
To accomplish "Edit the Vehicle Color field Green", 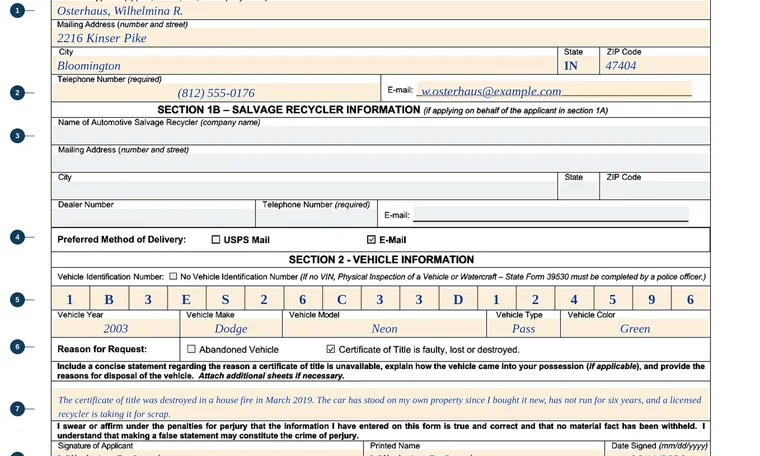I will click(x=635, y=328).
